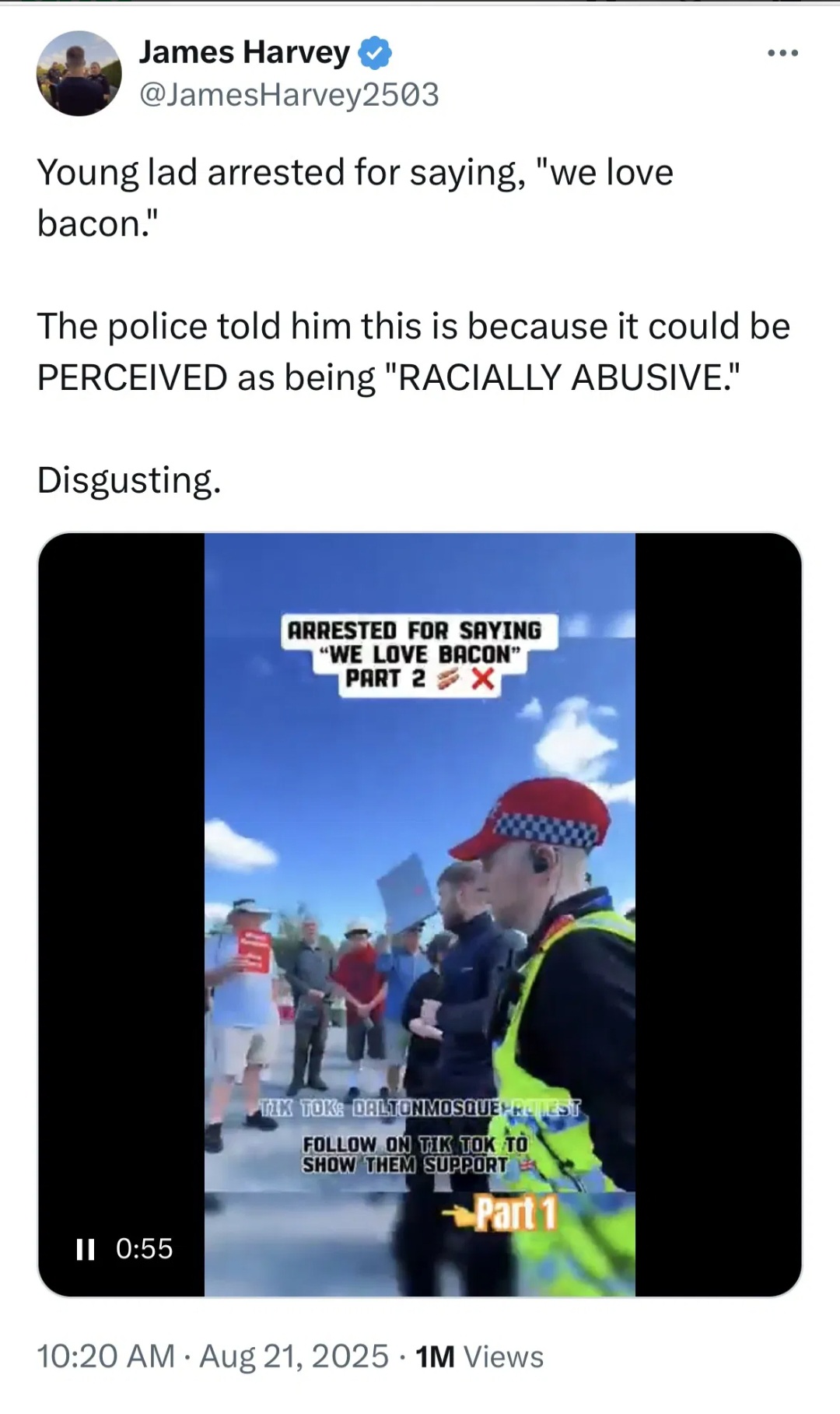840x1414 pixels.
Task: Click the red X emoji in video caption
Action: pos(482,679)
